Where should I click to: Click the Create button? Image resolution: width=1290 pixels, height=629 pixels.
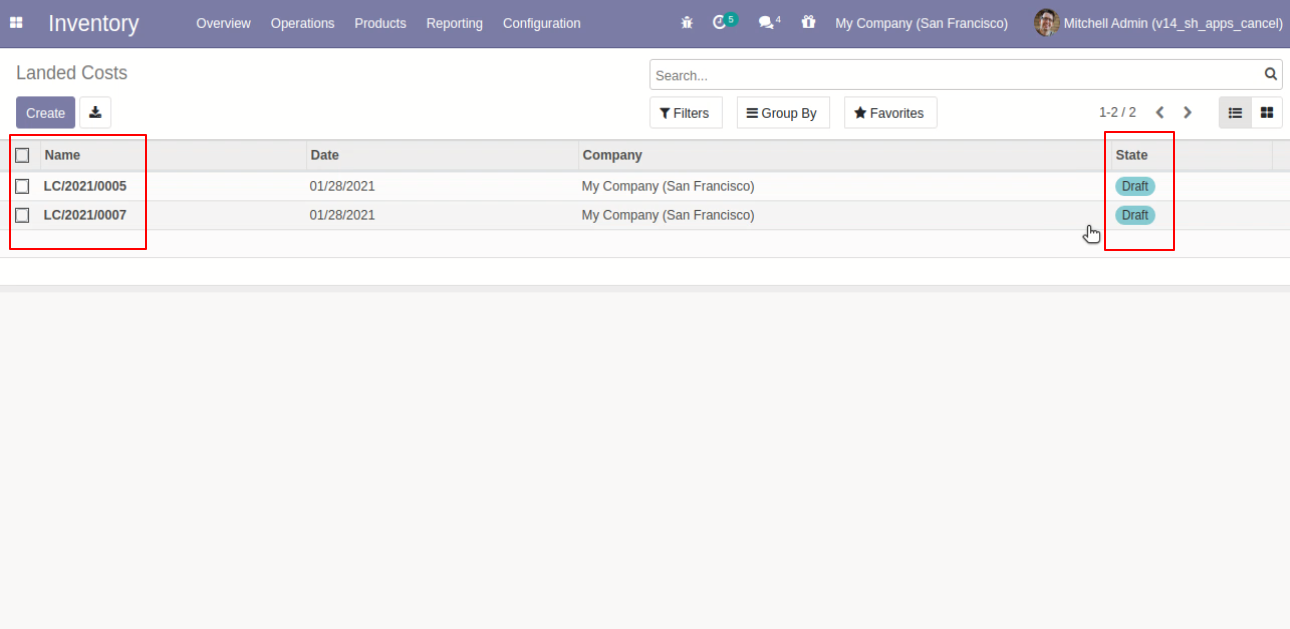[45, 113]
